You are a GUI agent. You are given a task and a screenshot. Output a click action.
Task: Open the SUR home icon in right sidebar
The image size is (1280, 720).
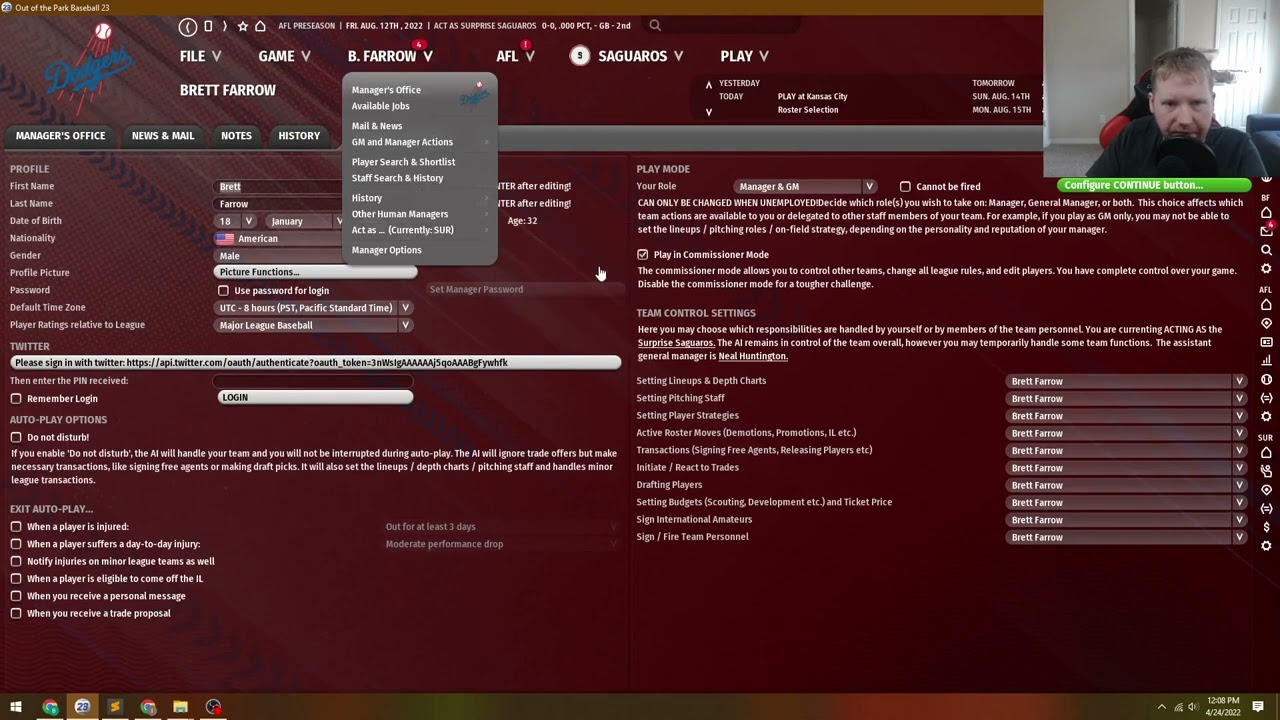point(1266,453)
